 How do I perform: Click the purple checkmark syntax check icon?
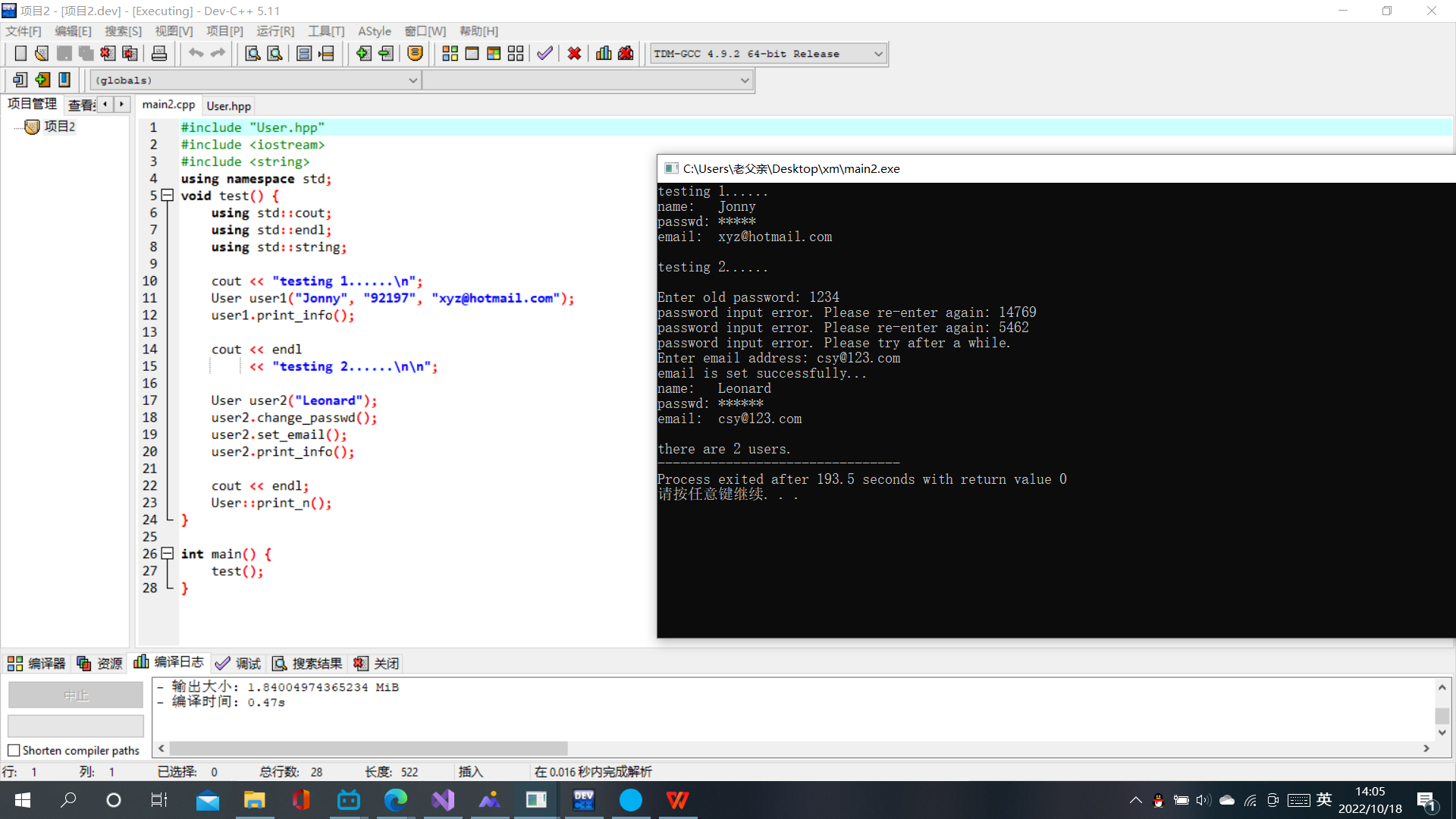point(544,54)
